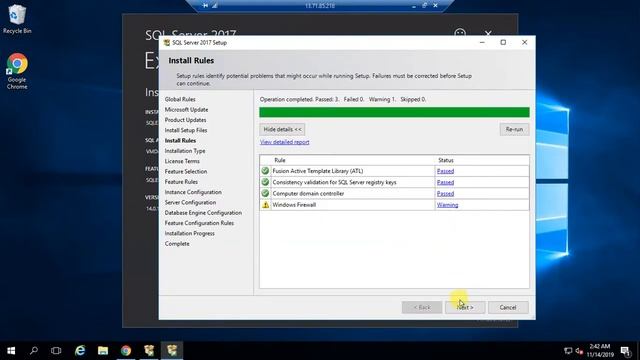Click the Cancel button
The width and height of the screenshot is (640, 360).
(x=508, y=307)
